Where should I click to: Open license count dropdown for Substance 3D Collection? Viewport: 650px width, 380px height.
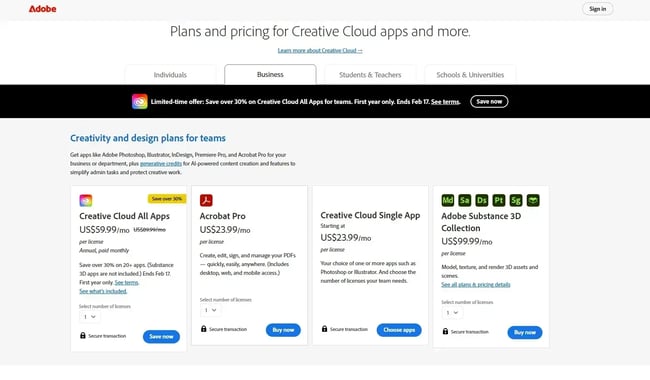pos(452,312)
